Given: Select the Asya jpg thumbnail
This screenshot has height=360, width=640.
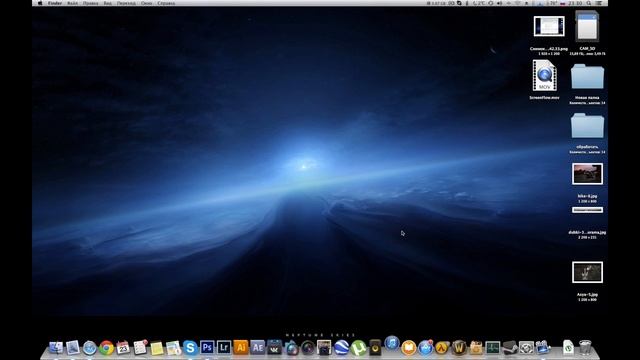Looking at the screenshot, I should 587,272.
